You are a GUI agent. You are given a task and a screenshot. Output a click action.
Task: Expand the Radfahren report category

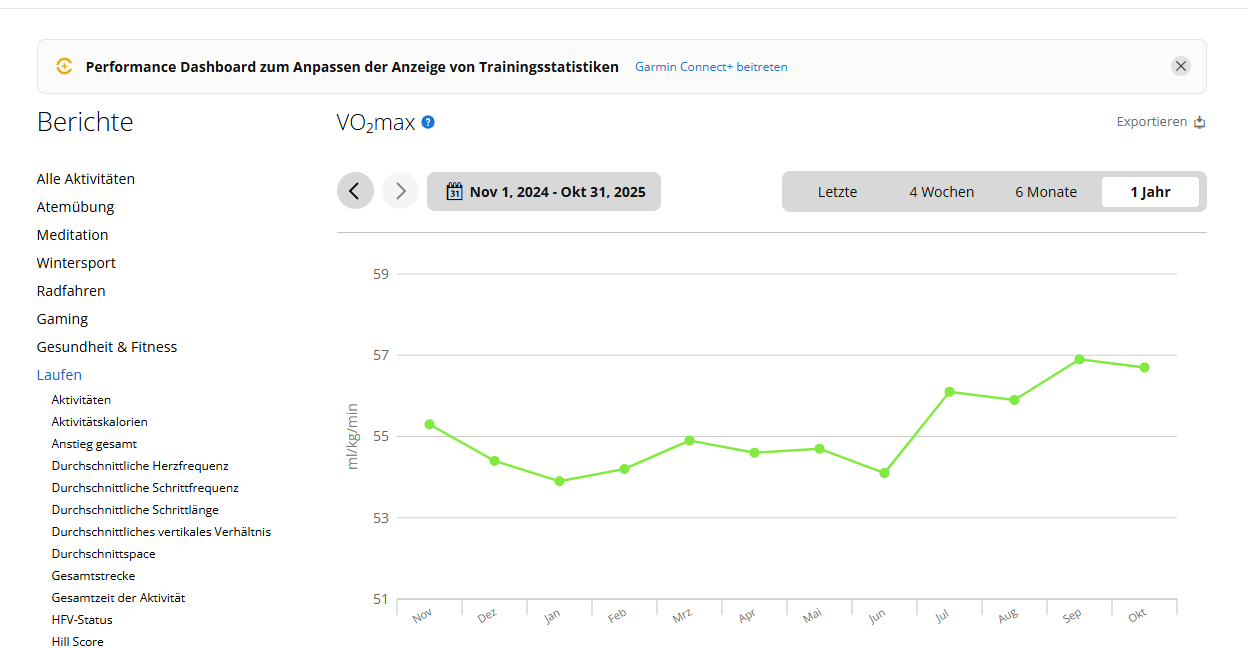point(71,291)
